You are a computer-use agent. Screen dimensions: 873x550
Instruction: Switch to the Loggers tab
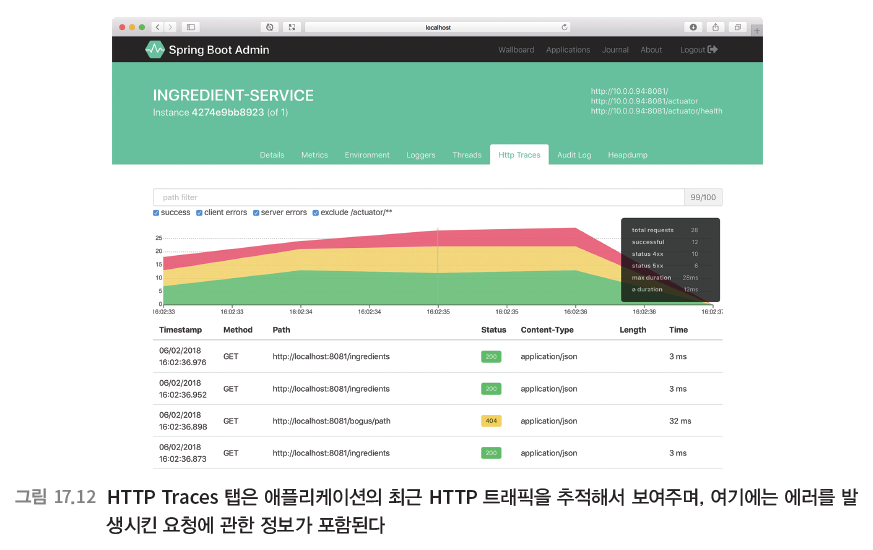[x=421, y=155]
